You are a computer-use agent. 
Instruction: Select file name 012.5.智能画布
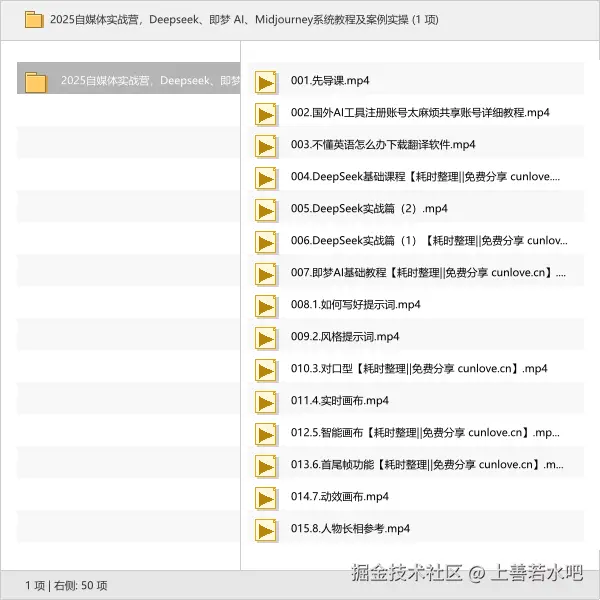click(x=425, y=432)
